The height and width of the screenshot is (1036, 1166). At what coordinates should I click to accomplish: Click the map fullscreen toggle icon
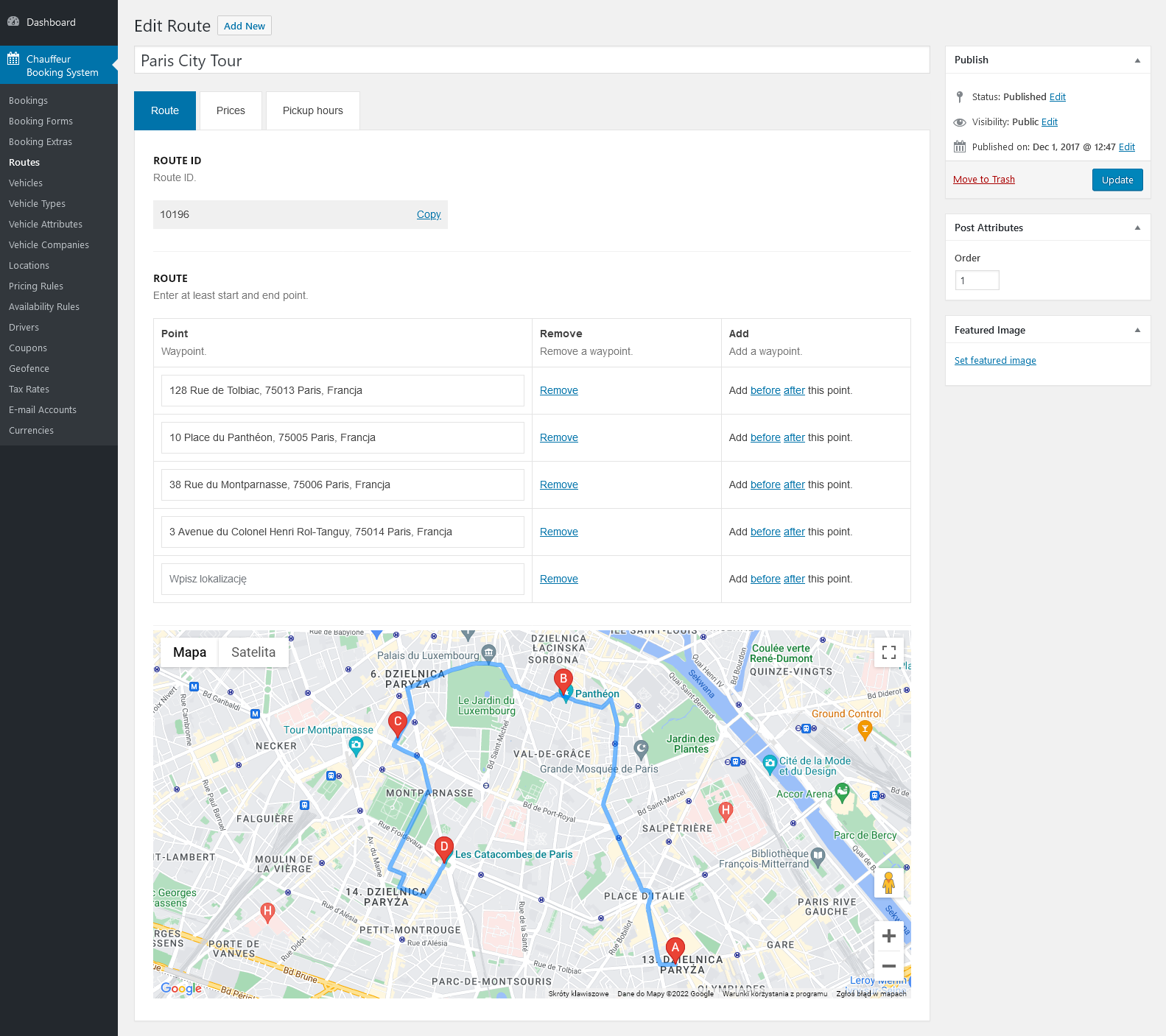888,652
